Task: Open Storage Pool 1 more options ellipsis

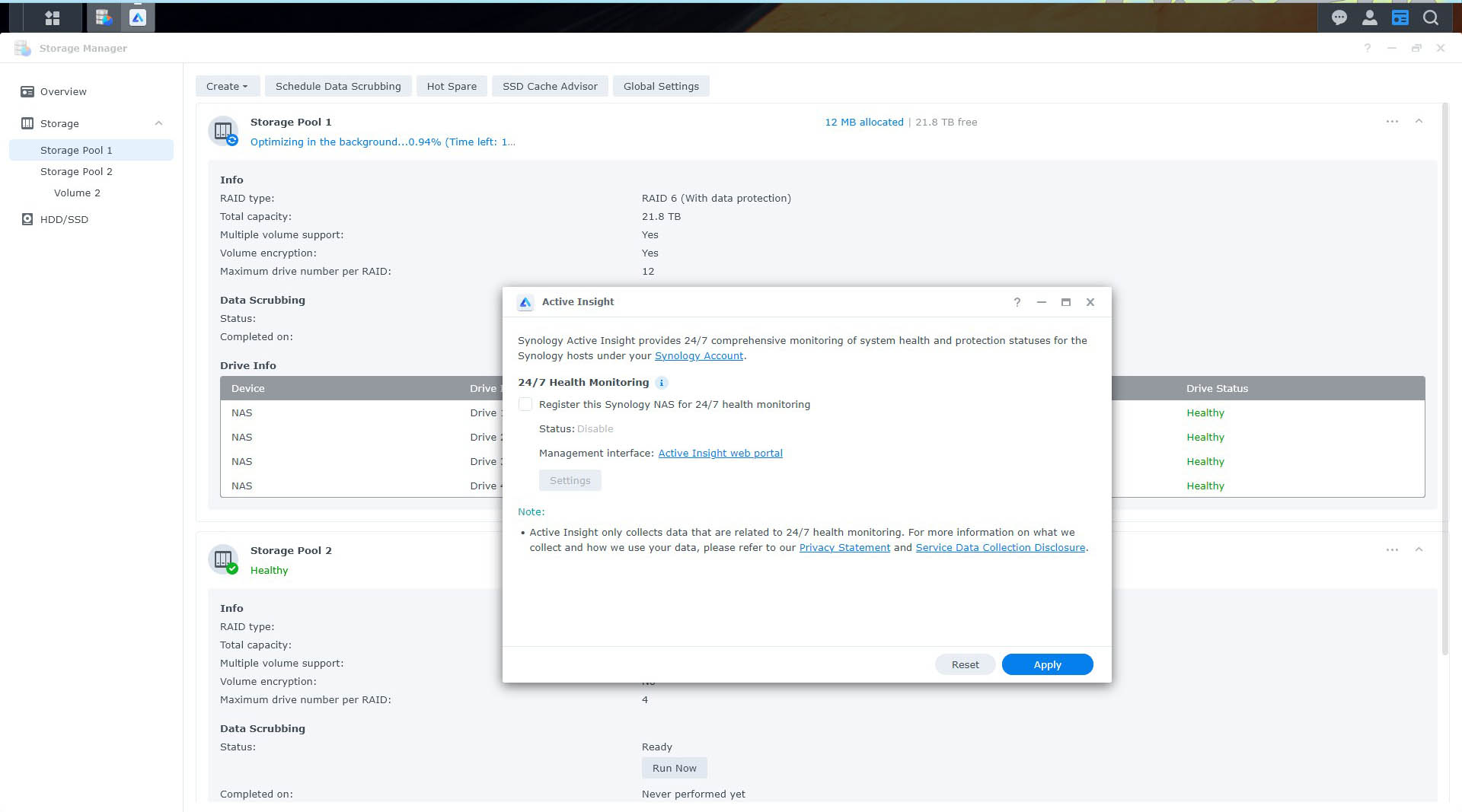Action: (1392, 122)
